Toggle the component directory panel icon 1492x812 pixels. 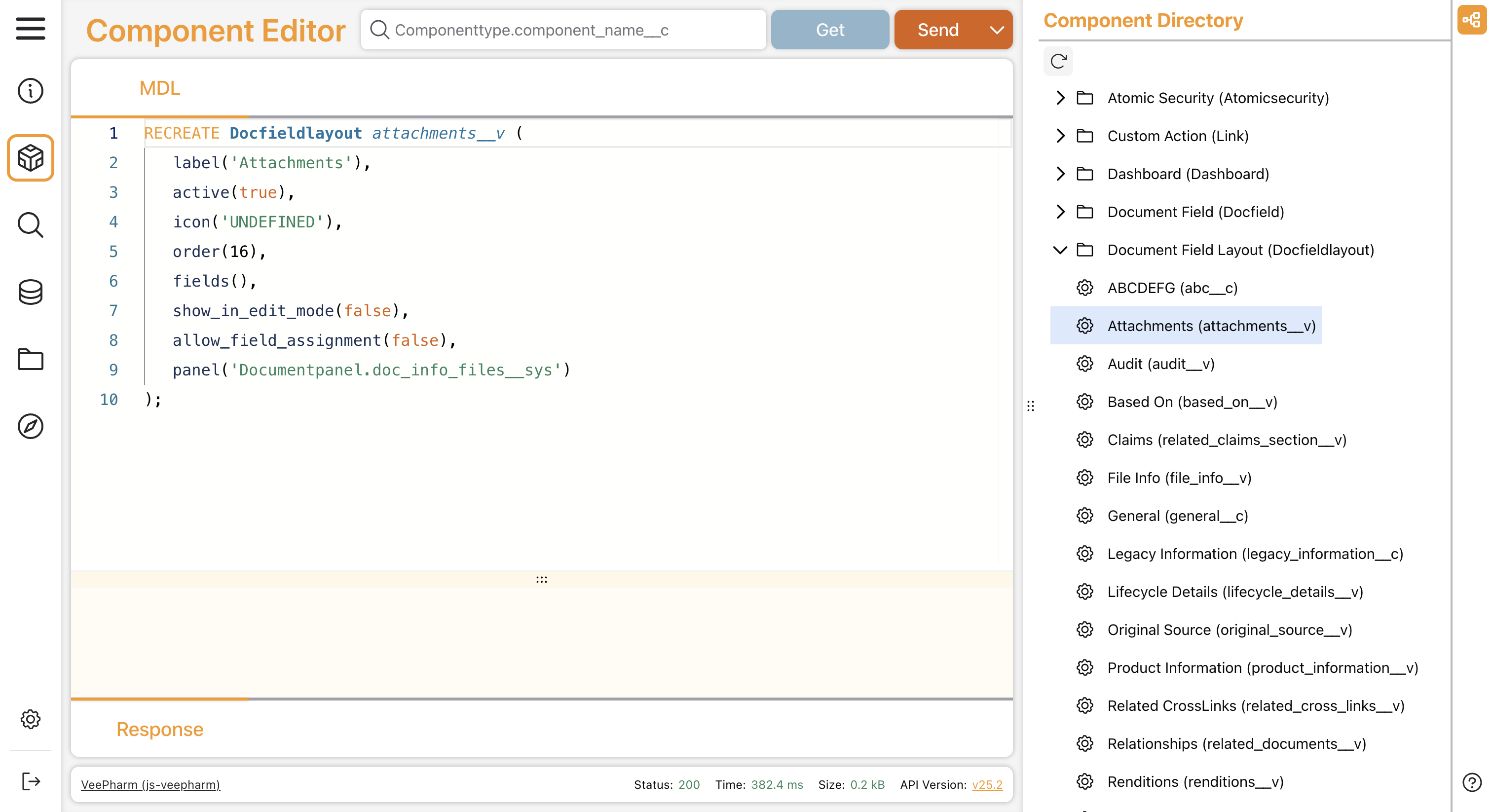[1471, 20]
